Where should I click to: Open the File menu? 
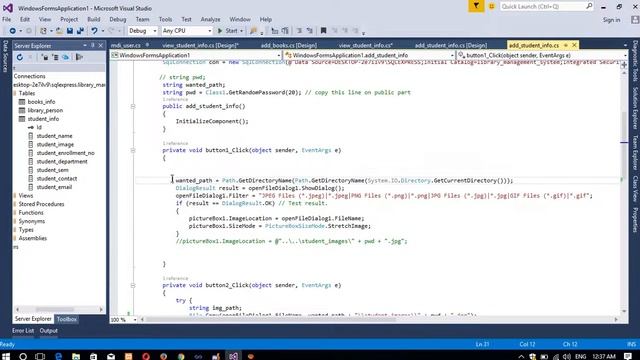tap(7, 19)
